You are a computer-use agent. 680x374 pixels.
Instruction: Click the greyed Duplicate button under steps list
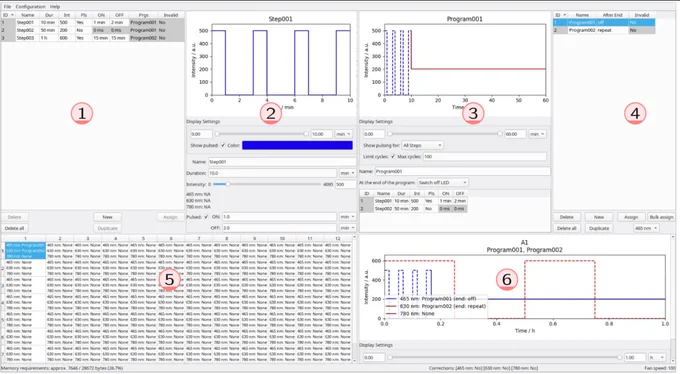coord(107,228)
